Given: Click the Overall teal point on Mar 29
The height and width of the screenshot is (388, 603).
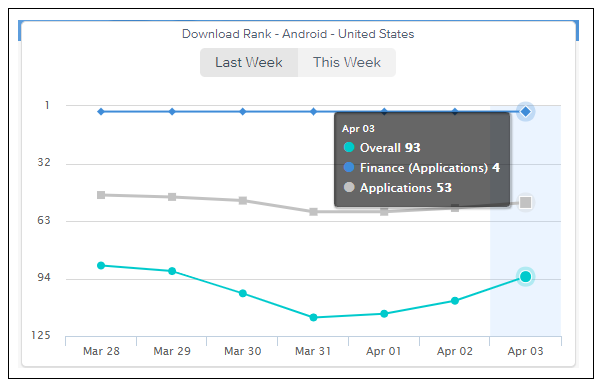Looking at the screenshot, I should click(x=172, y=271).
